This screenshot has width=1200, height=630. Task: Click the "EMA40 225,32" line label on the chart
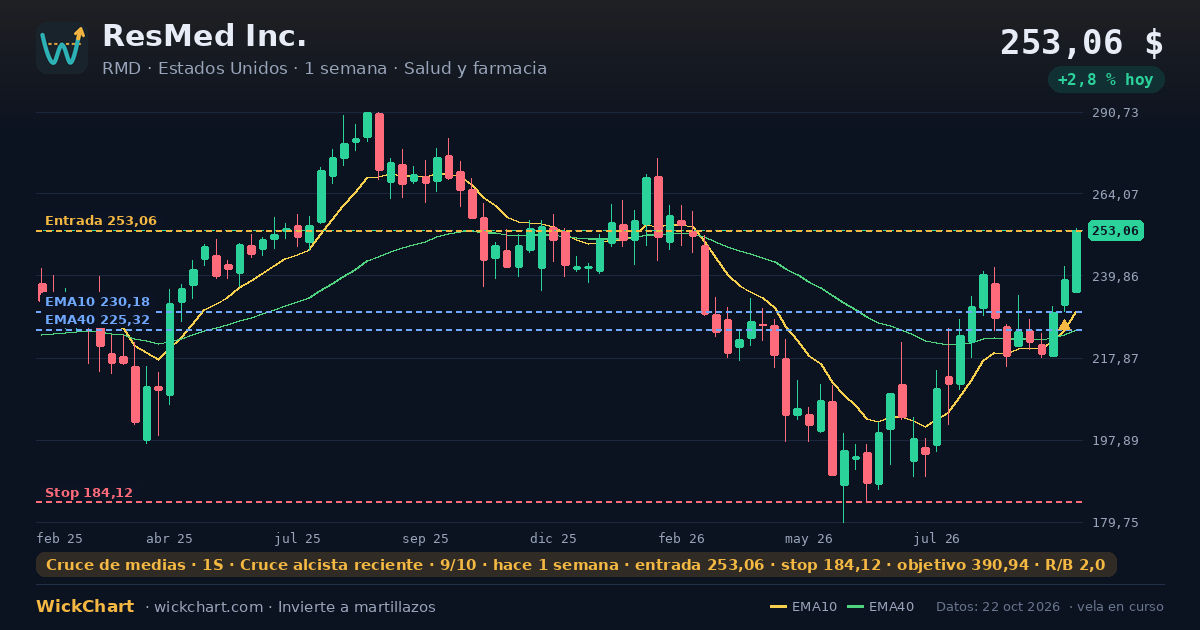pyautogui.click(x=98, y=320)
